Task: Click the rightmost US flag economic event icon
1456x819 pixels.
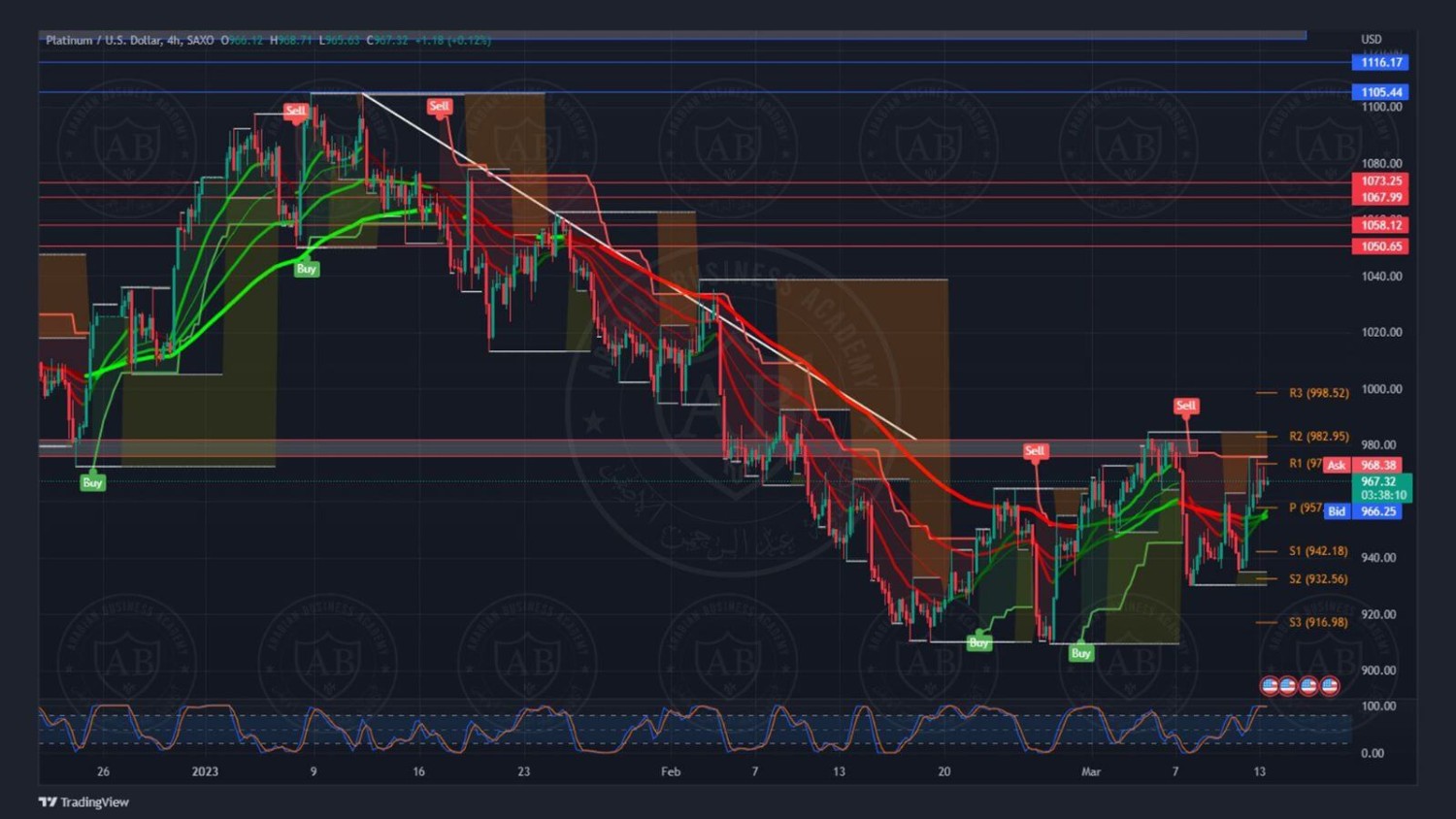Action: [1330, 686]
